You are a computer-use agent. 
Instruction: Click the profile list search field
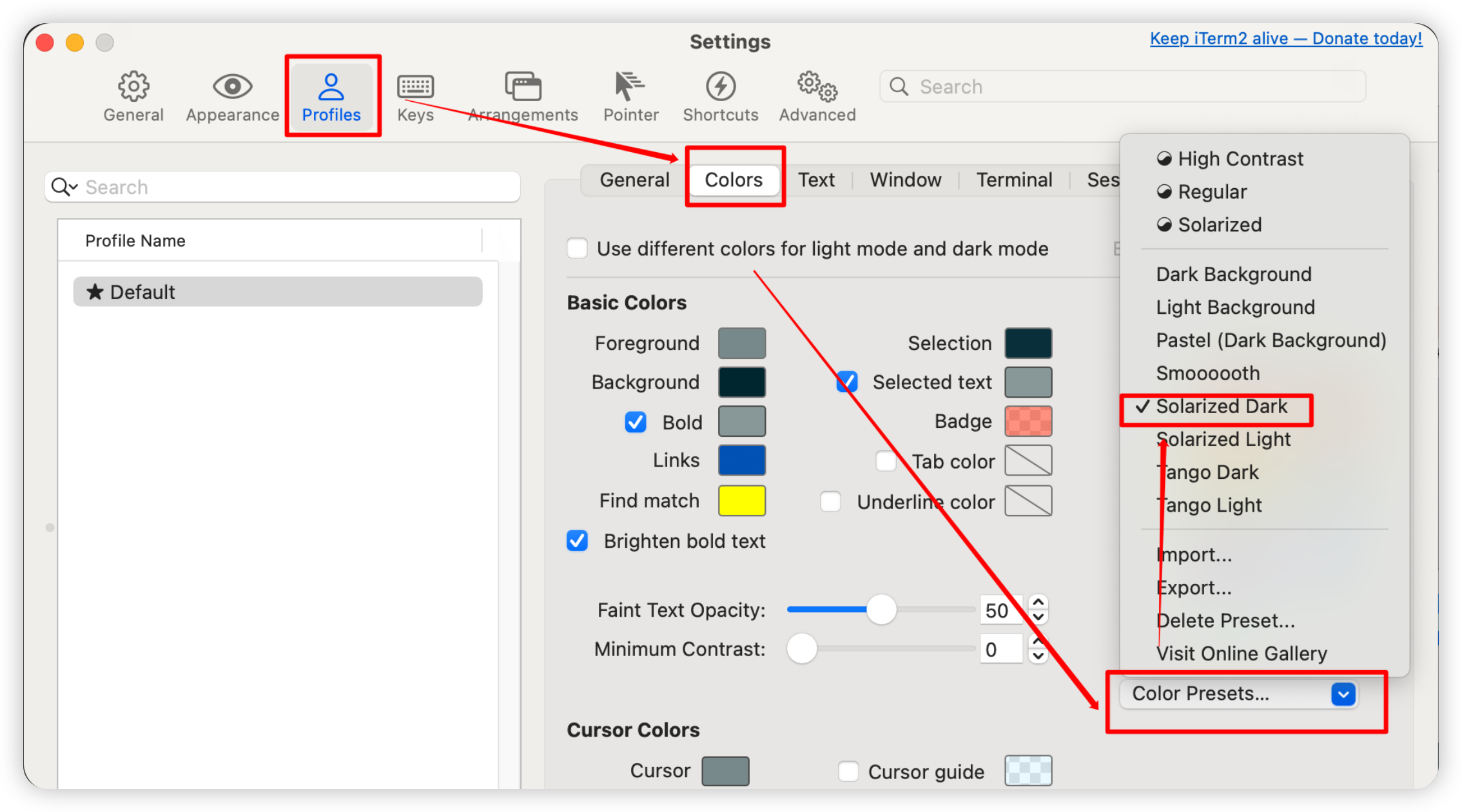click(x=282, y=187)
